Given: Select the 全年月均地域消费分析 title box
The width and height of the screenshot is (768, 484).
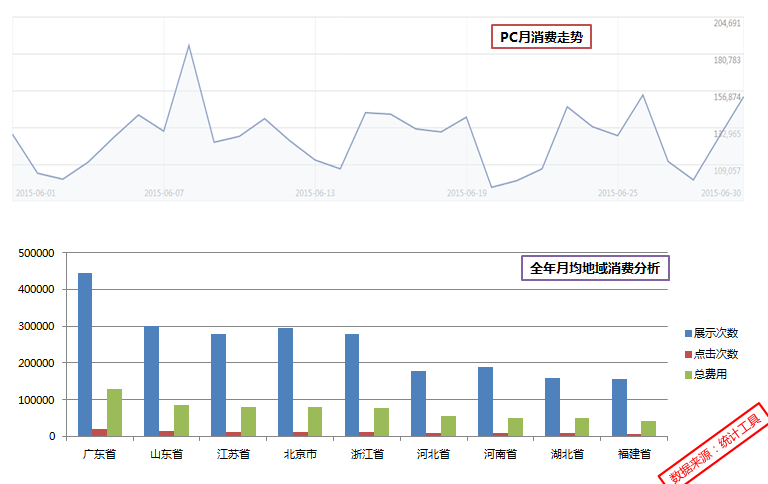Looking at the screenshot, I should pyautogui.click(x=594, y=268).
